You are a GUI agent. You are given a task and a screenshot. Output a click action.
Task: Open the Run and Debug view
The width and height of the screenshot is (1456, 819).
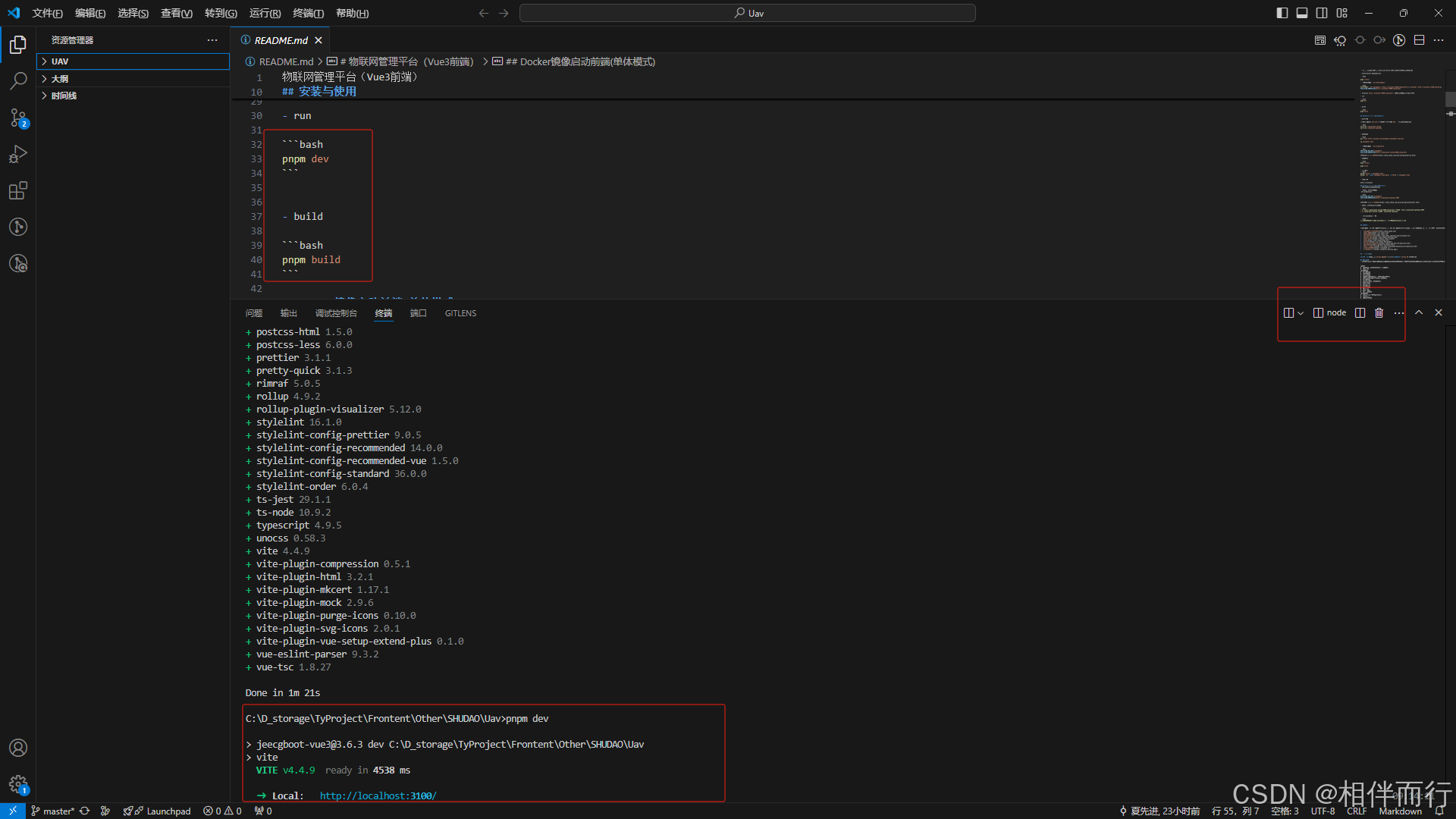(x=18, y=154)
